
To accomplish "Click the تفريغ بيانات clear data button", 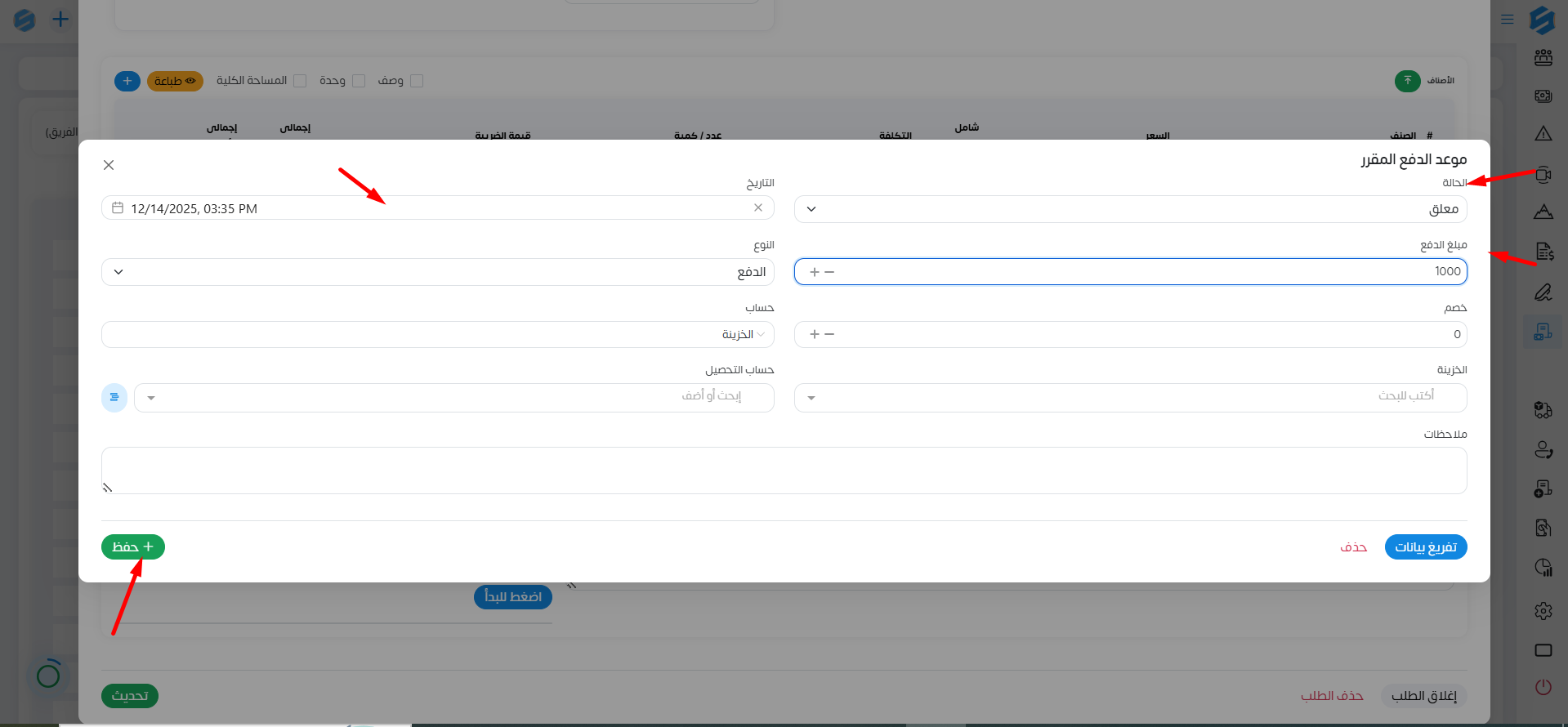I will [x=1425, y=547].
